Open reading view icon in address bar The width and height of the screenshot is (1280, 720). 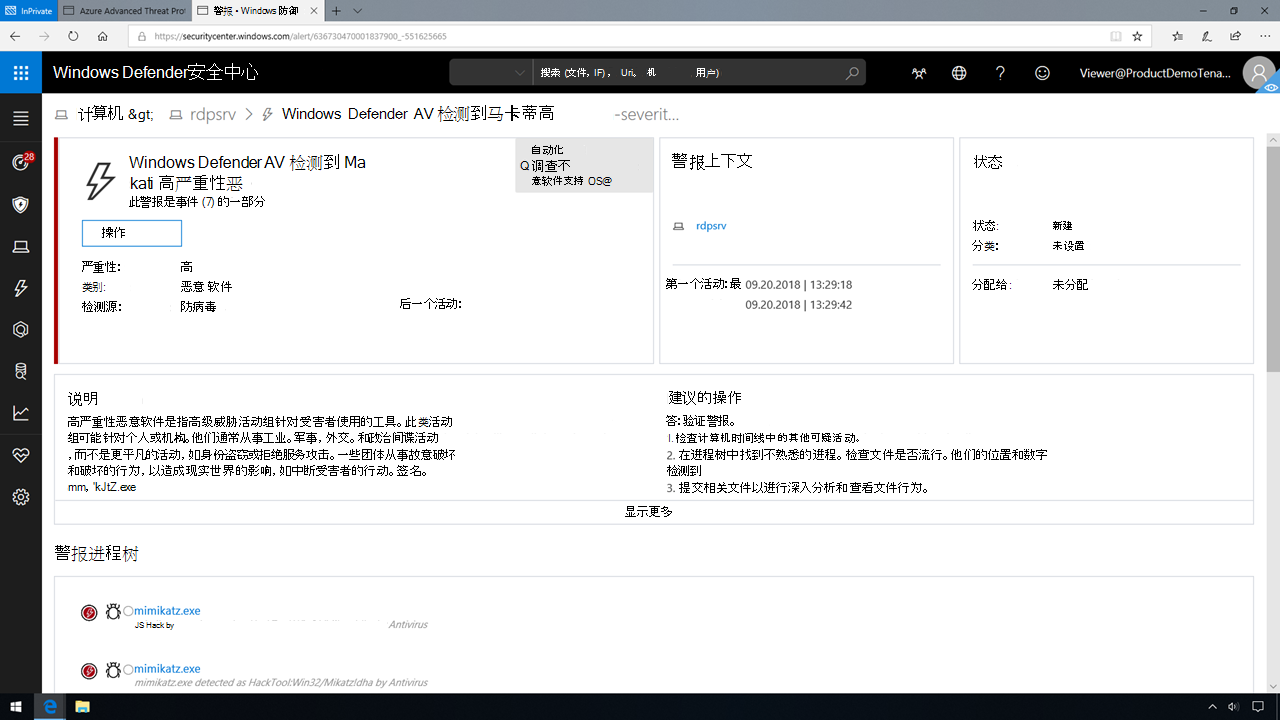pyautogui.click(x=1115, y=36)
